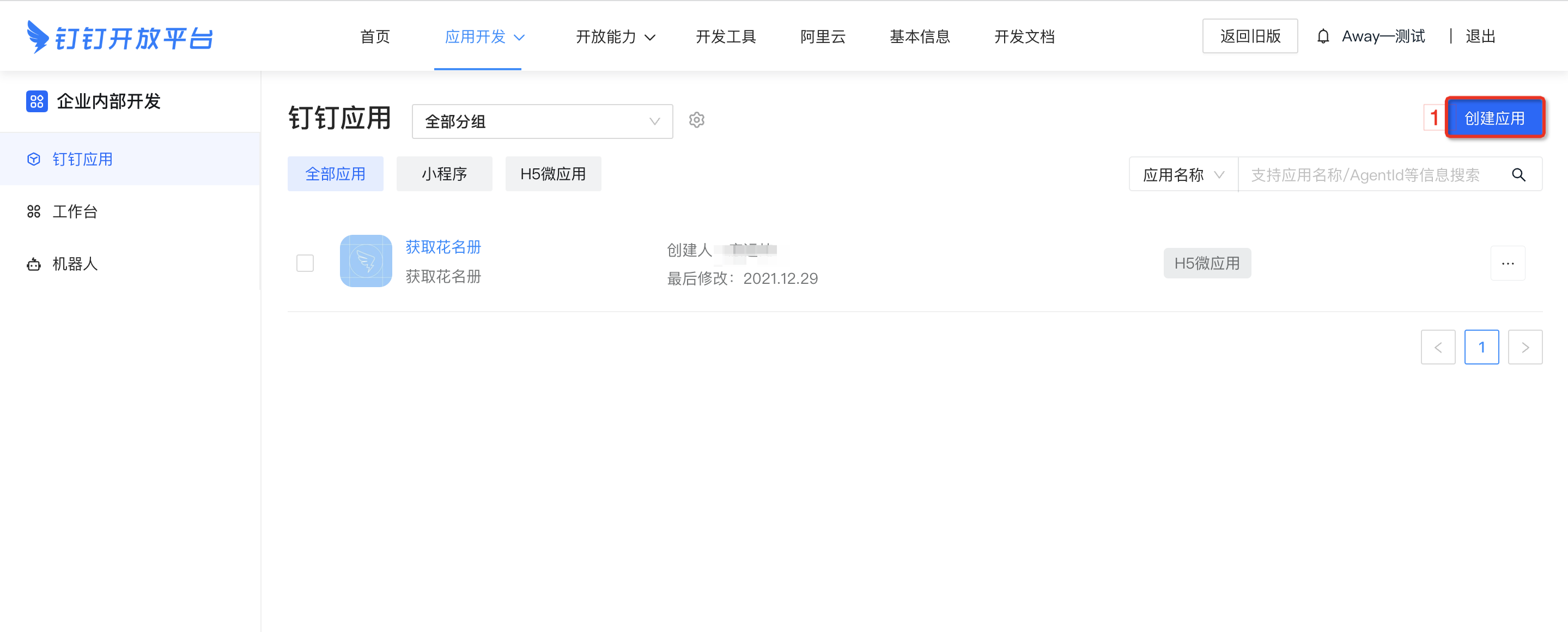Go to the 首页 nav item
This screenshot has width=1568, height=632.
(375, 37)
